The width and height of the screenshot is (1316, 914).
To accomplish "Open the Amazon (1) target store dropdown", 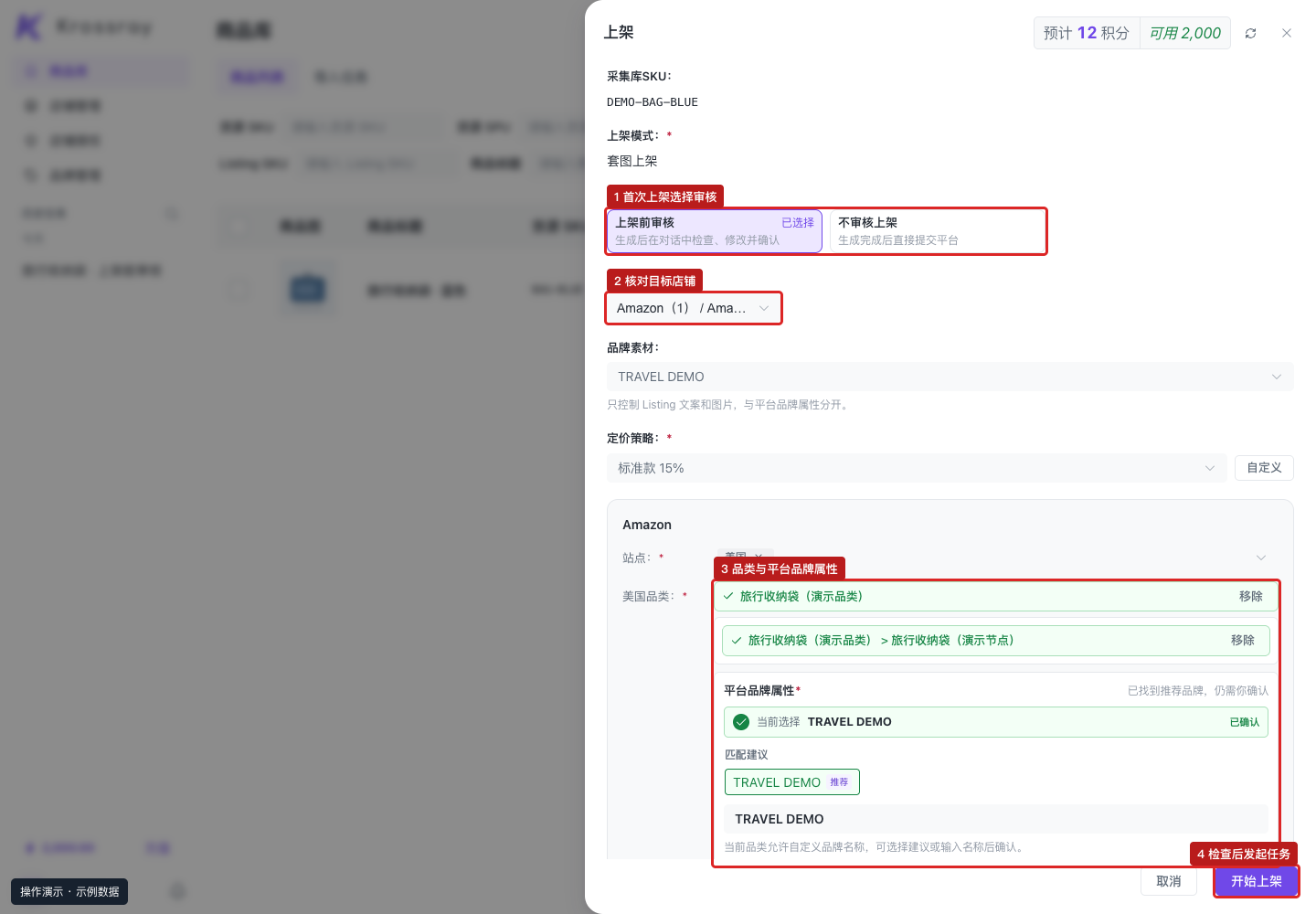I will [x=694, y=308].
